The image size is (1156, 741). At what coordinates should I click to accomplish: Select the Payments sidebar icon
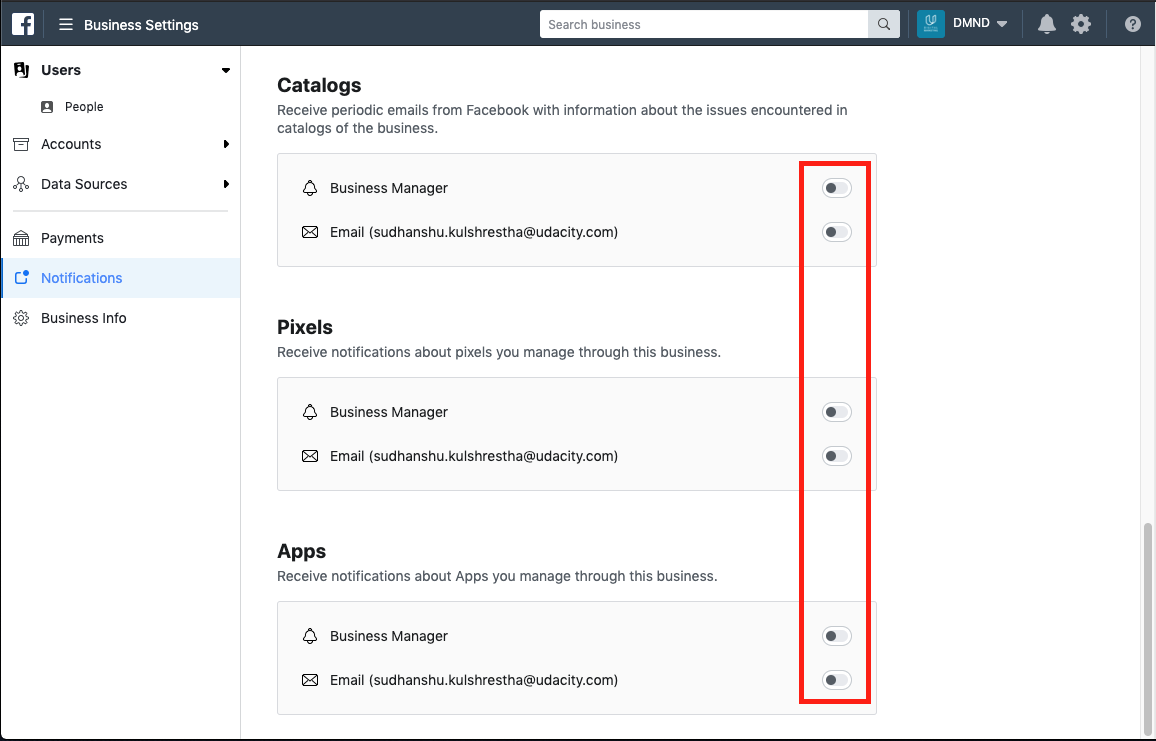pyautogui.click(x=21, y=237)
